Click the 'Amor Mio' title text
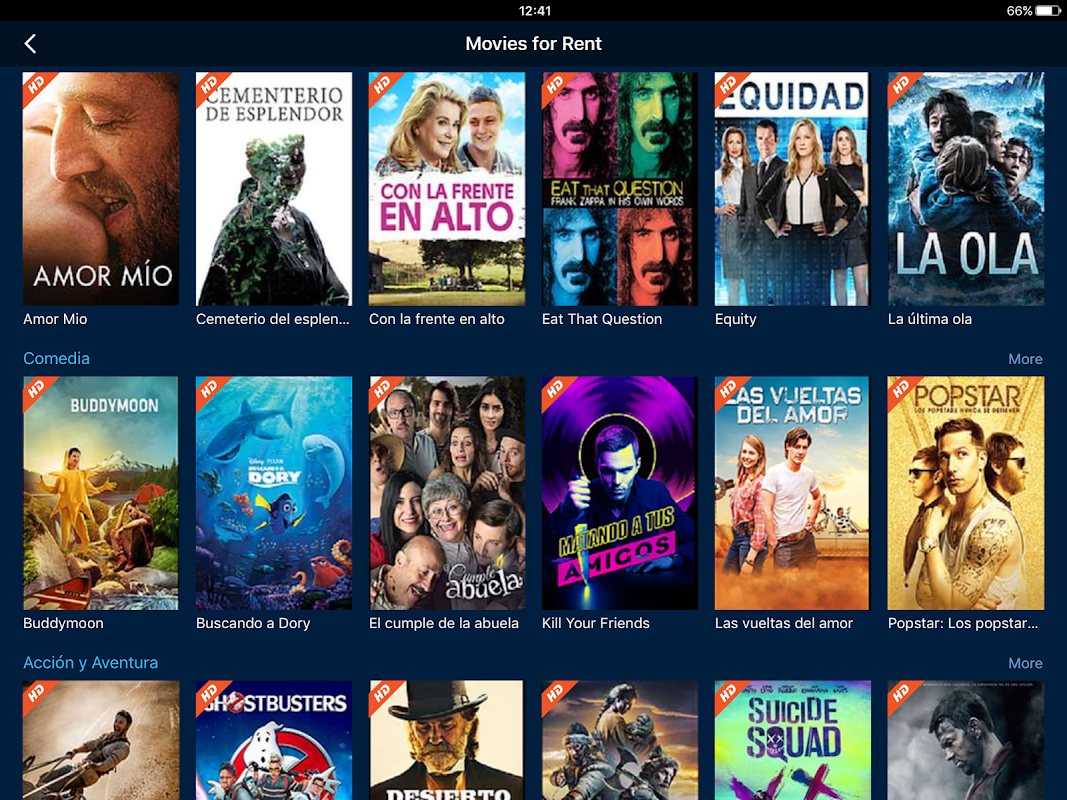Viewport: 1067px width, 800px height. 55,319
